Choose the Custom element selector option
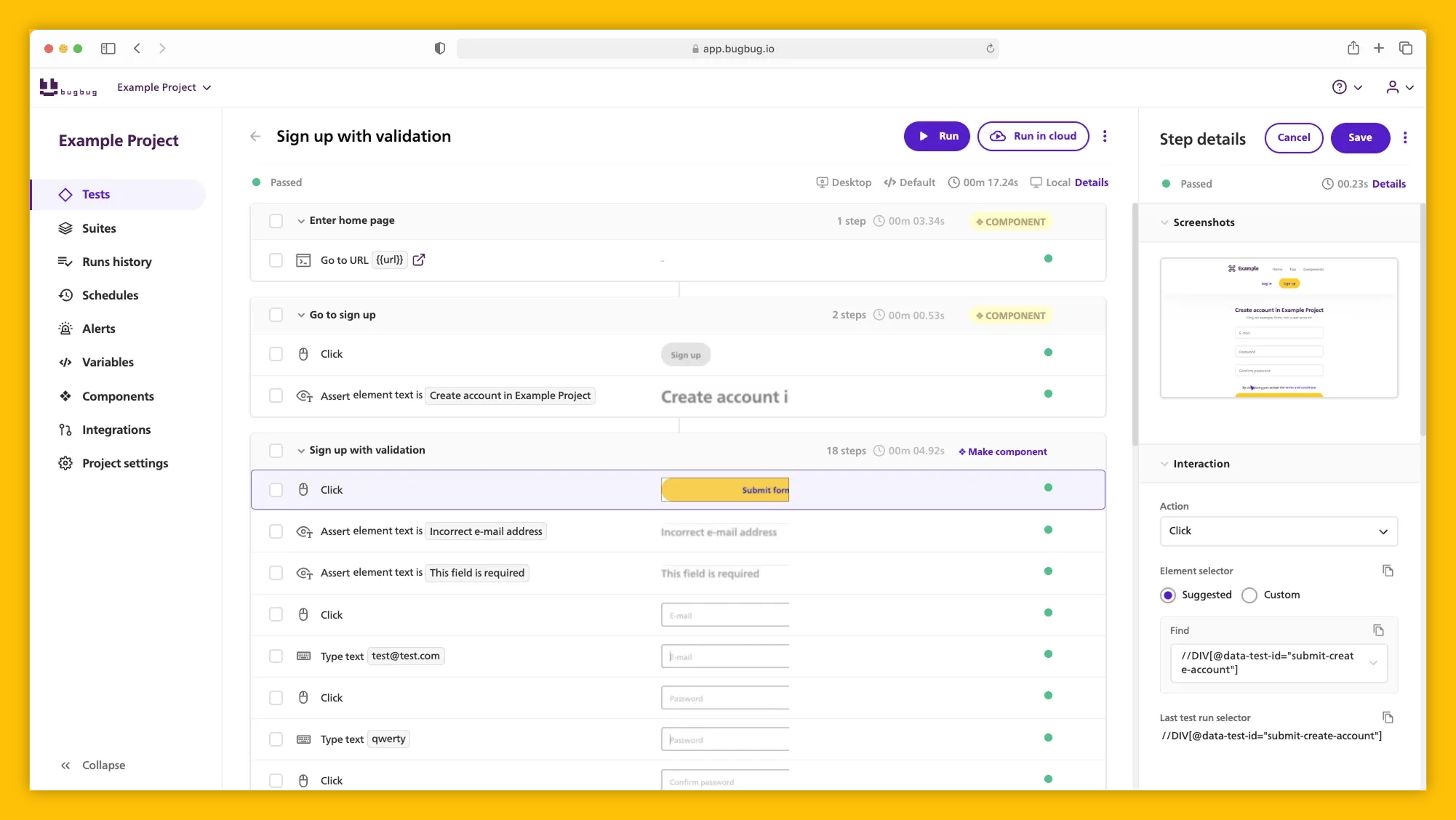 1248,595
